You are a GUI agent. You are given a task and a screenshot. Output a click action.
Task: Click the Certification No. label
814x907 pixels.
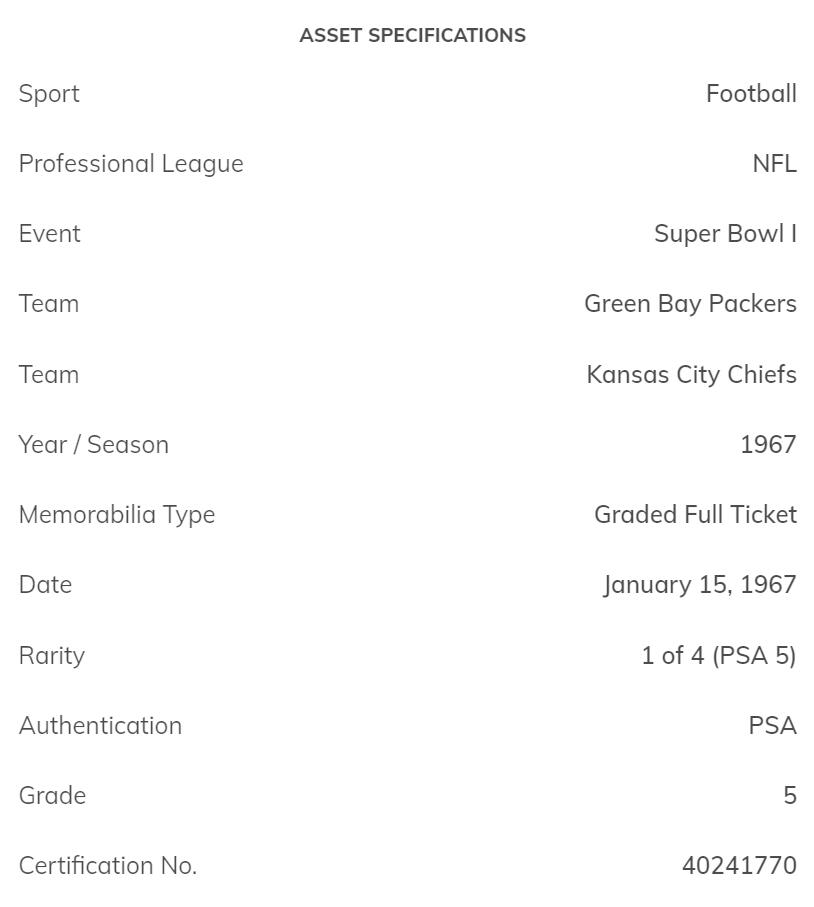point(108,866)
